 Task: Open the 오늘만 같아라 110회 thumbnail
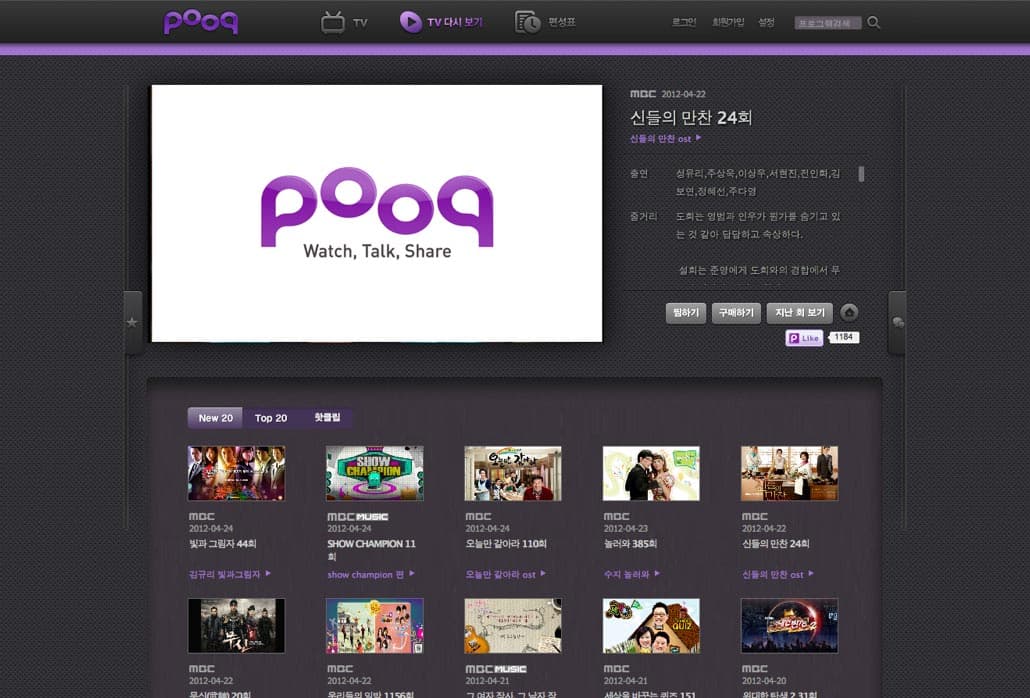pyautogui.click(x=513, y=473)
